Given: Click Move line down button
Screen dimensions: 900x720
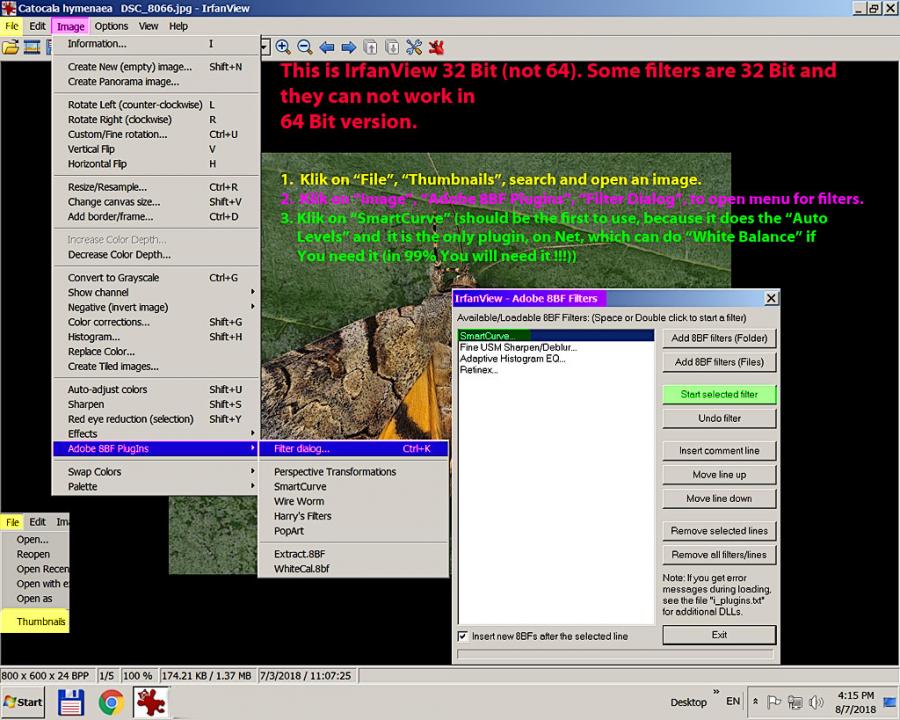Looking at the screenshot, I should [x=719, y=499].
